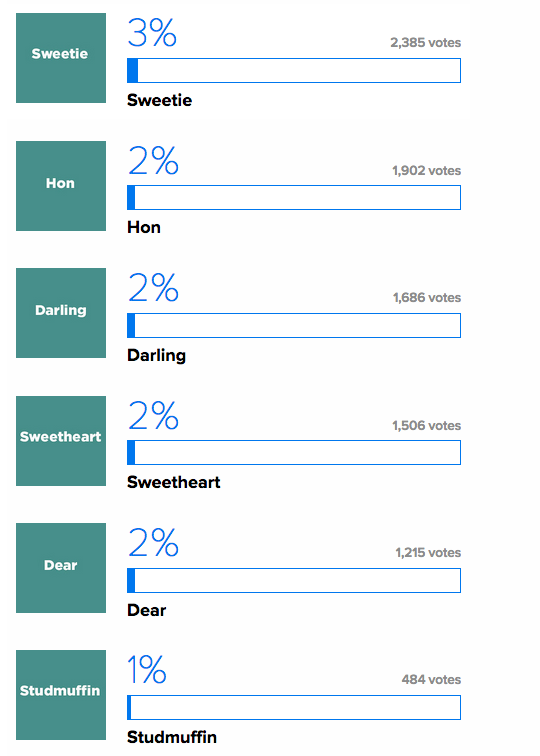Image resolution: width=540 pixels, height=756 pixels.
Task: Click the Studmuffin 1% progress bar
Action: coord(294,707)
